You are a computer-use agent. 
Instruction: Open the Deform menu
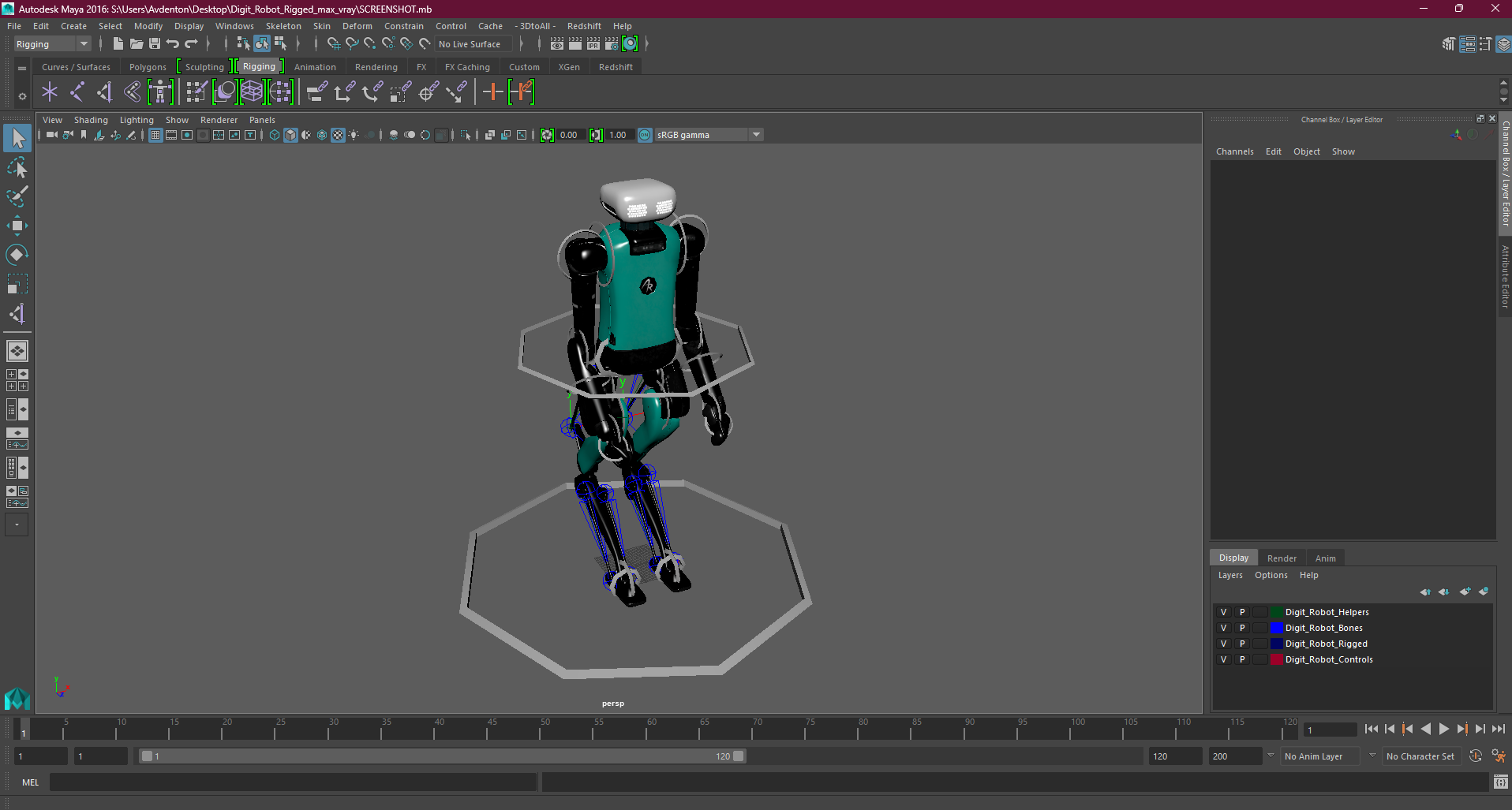coord(357,26)
